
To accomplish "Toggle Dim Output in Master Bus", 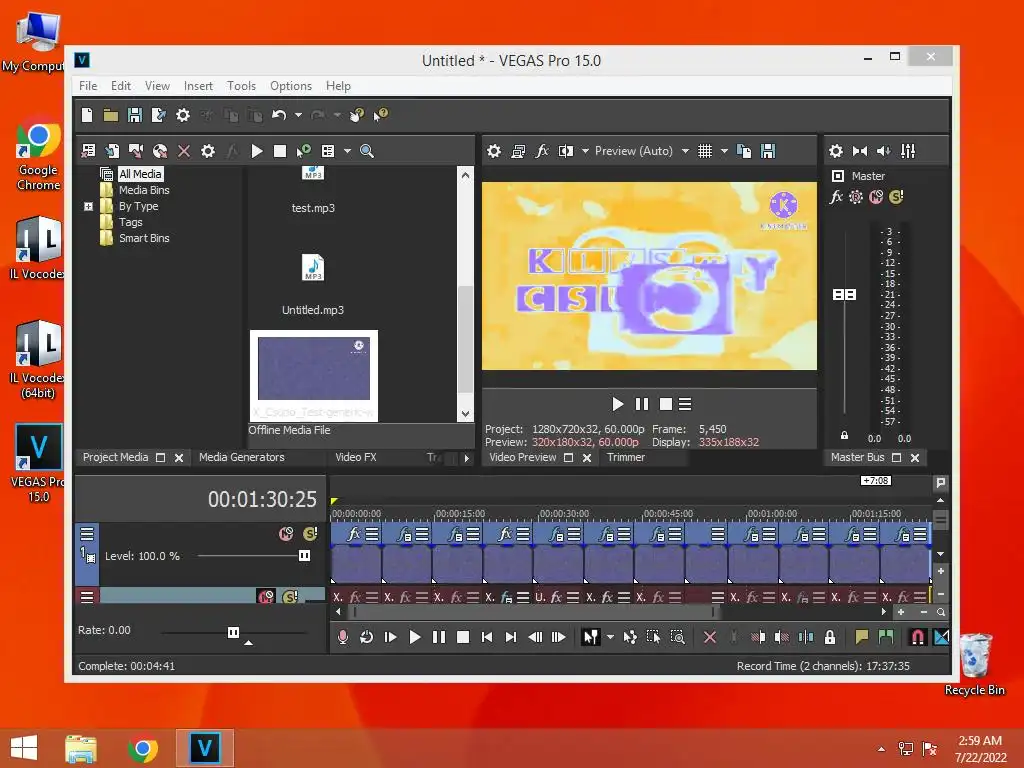I will tap(884, 152).
